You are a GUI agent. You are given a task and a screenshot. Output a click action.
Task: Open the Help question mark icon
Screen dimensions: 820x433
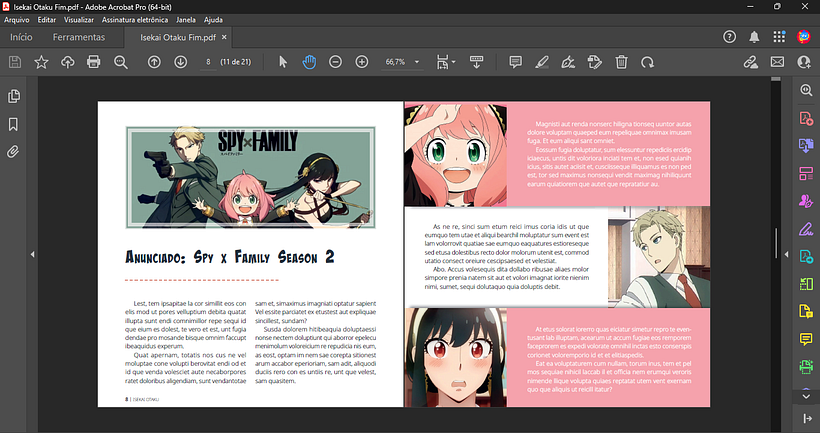pyautogui.click(x=730, y=37)
